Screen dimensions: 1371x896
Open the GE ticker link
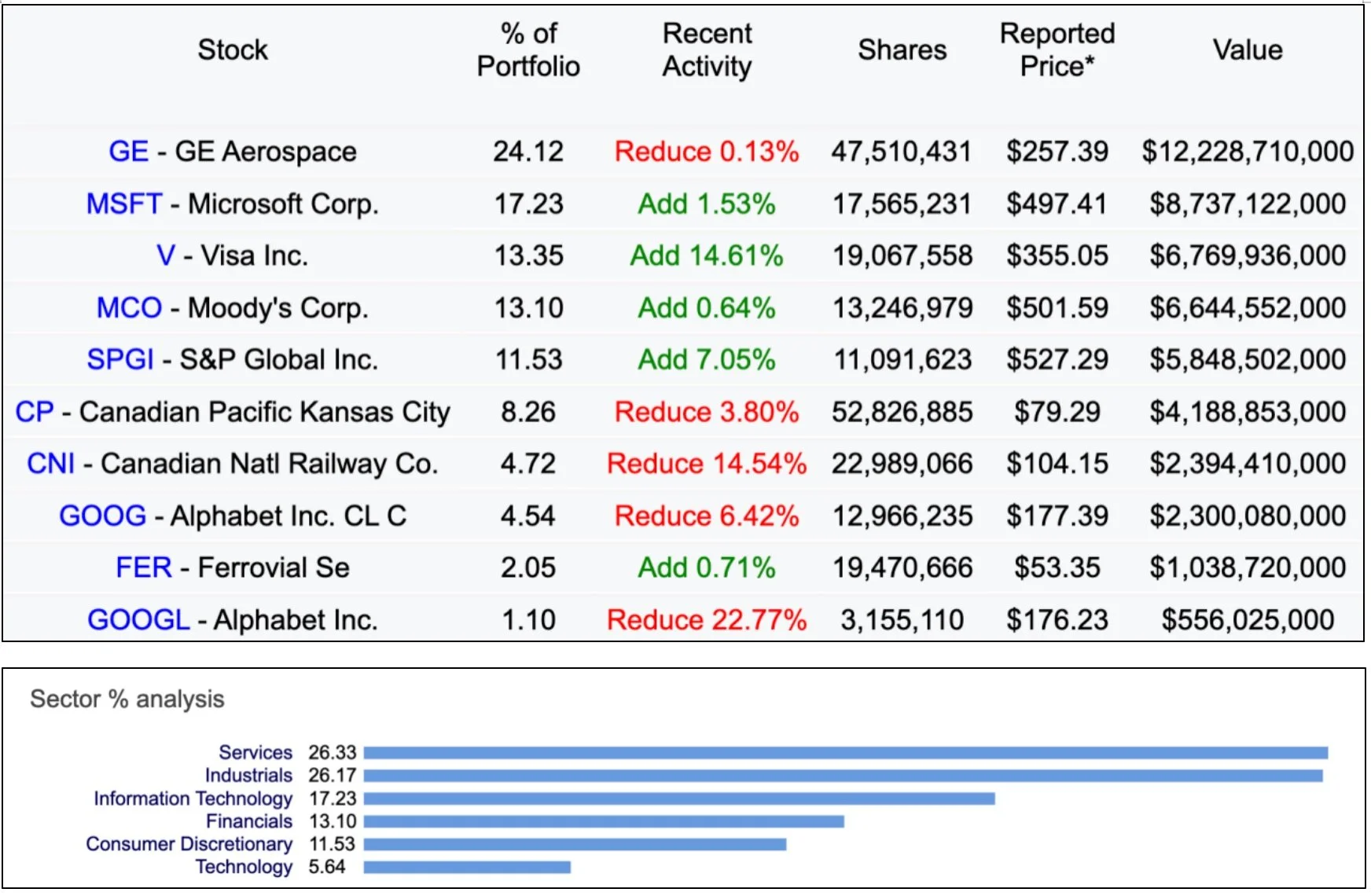[x=128, y=151]
